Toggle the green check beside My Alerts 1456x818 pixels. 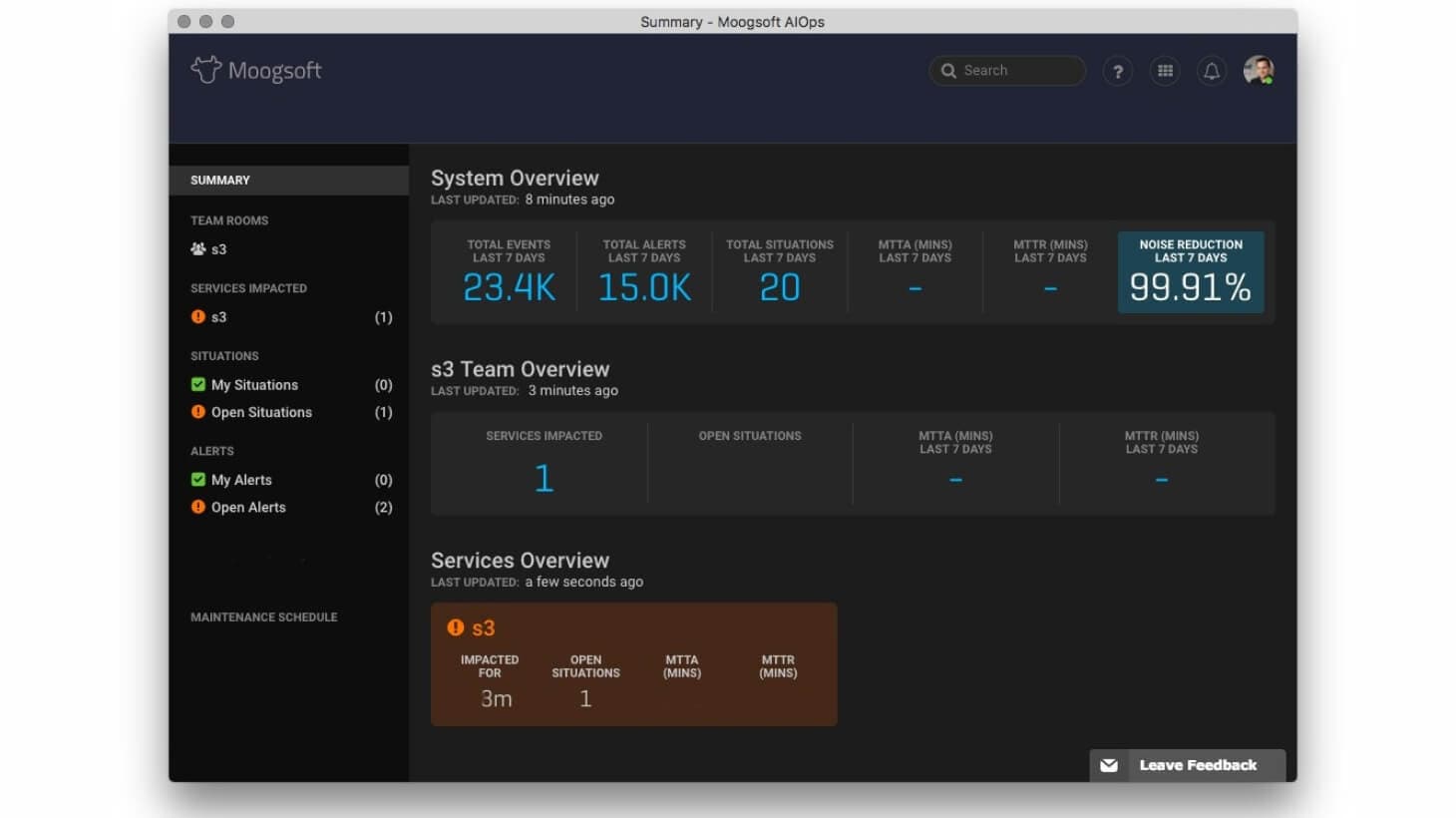tap(196, 479)
